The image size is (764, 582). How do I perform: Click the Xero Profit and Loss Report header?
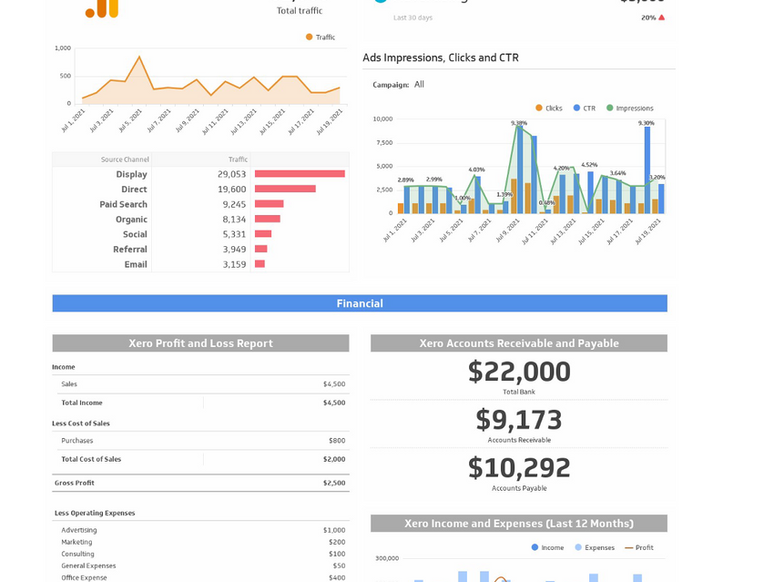pyautogui.click(x=201, y=343)
